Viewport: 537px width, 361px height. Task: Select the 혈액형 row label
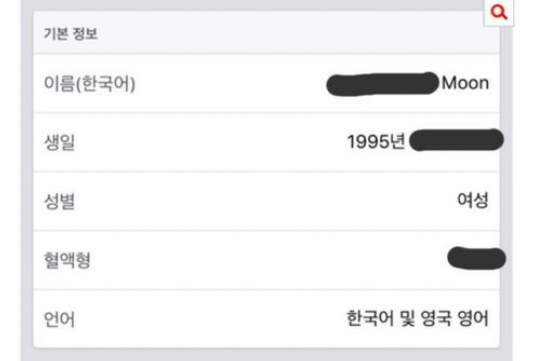(x=67, y=260)
